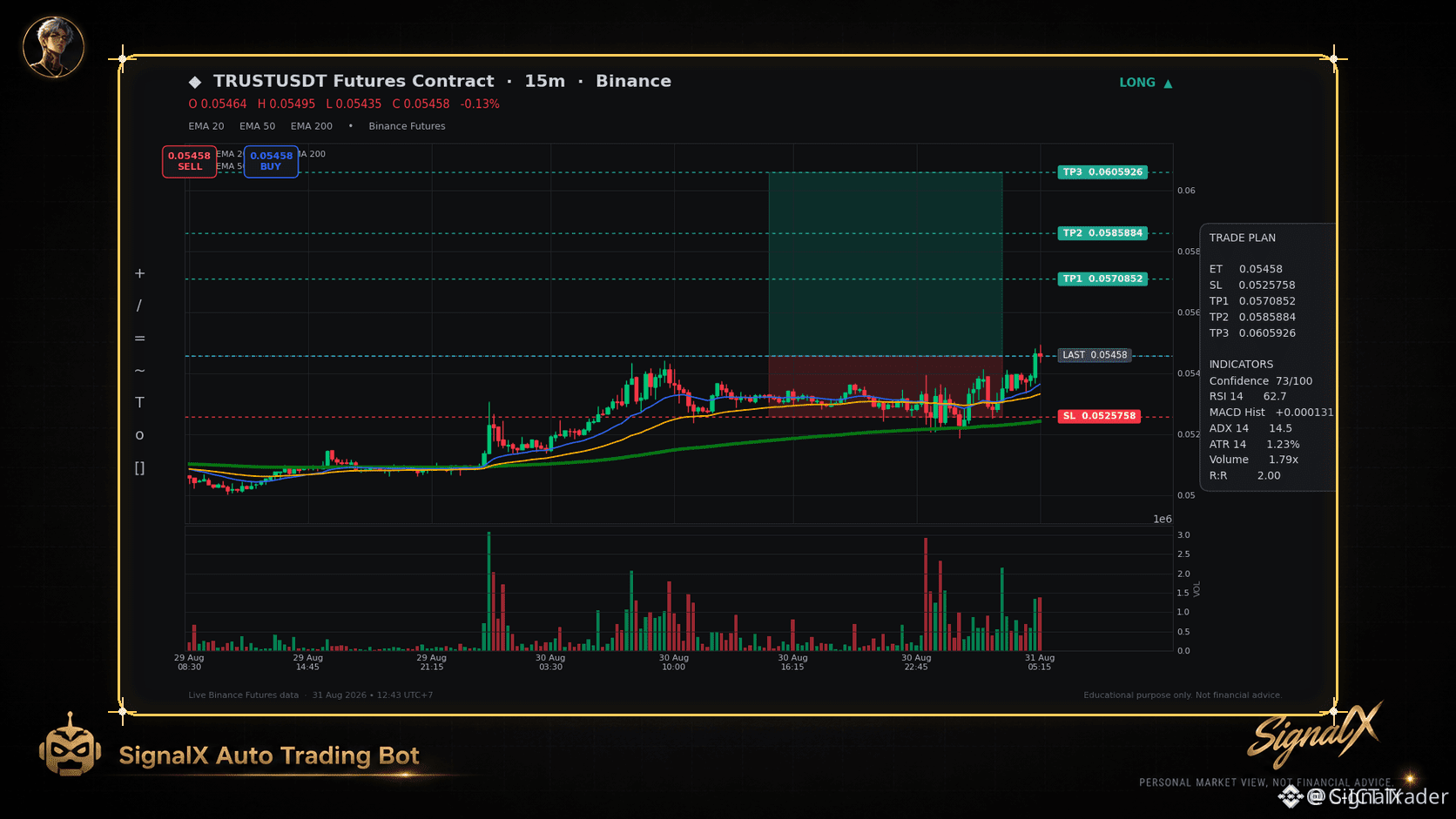
Task: Click the Binance exchange name in the title
Action: pos(633,81)
